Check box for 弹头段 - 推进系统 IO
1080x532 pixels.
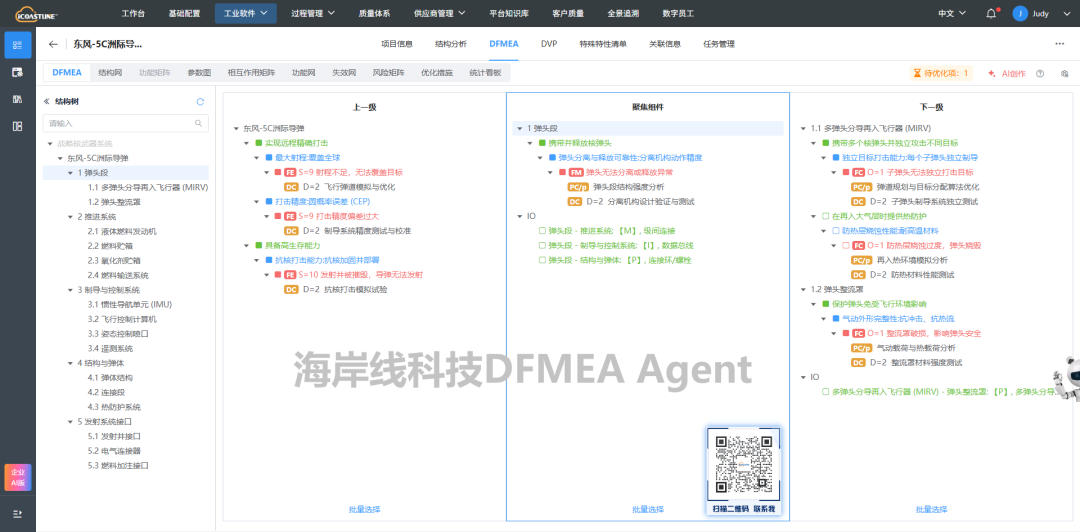[x=542, y=231]
